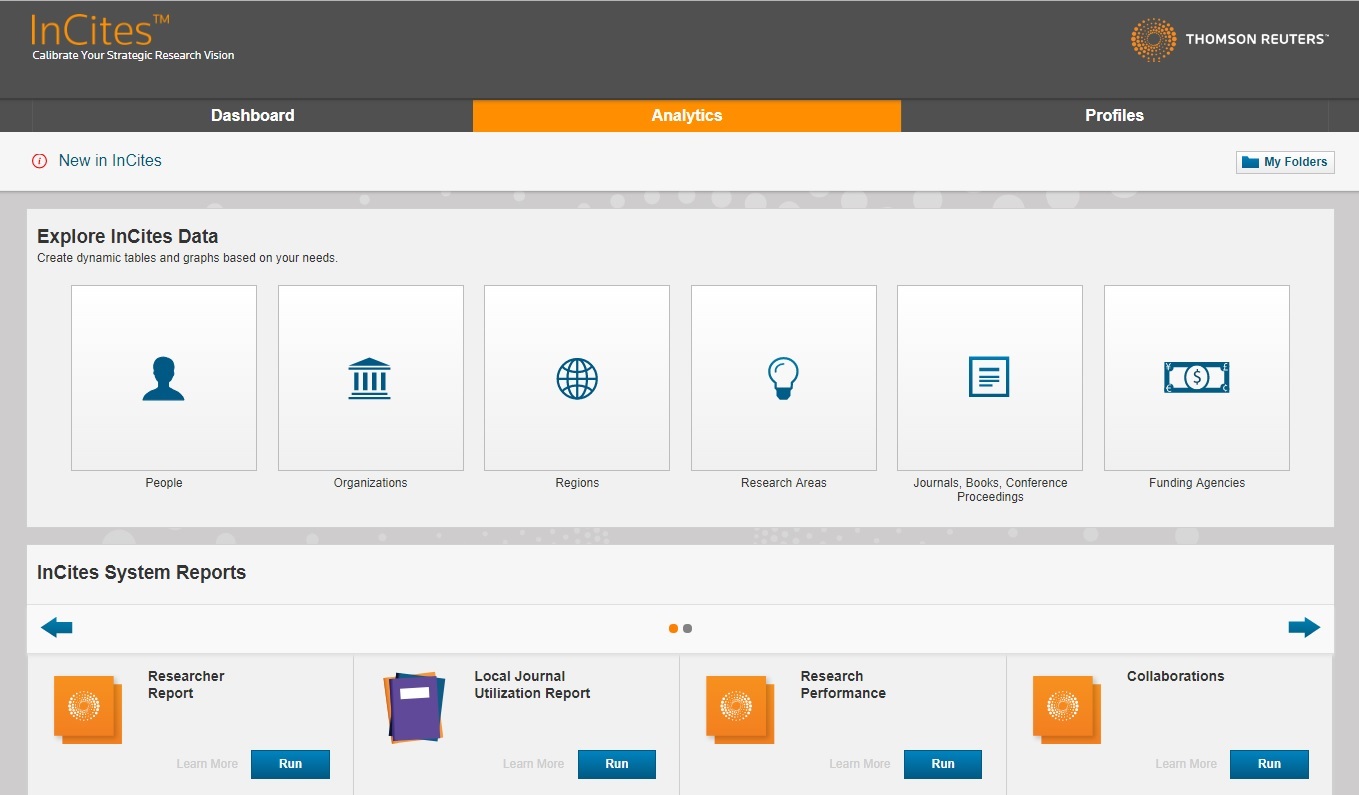The height and width of the screenshot is (795, 1359).
Task: Go to next system reports with right arrow
Action: pyautogui.click(x=1304, y=628)
